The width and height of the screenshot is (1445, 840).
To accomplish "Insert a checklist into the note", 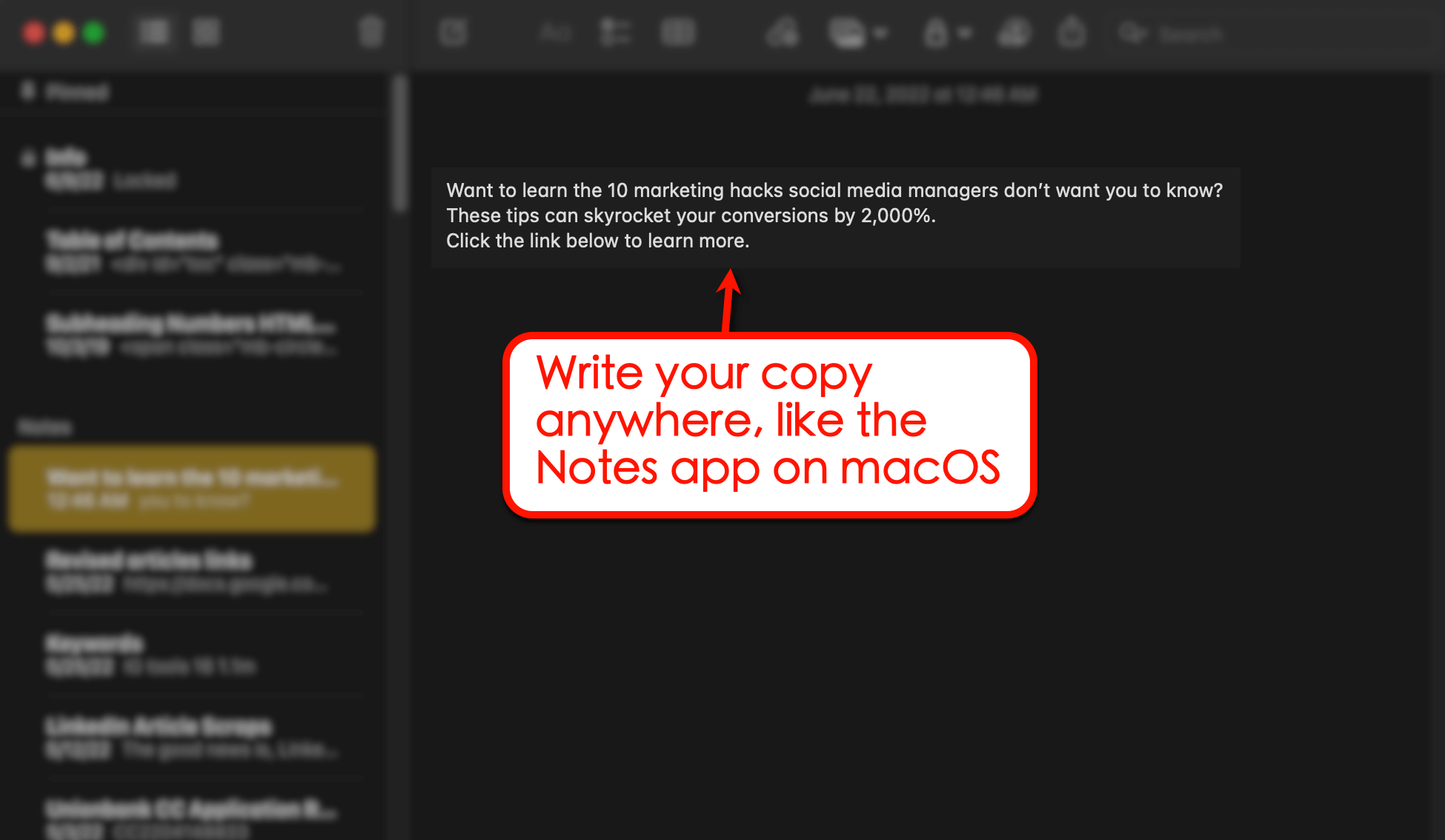I will click(x=615, y=33).
